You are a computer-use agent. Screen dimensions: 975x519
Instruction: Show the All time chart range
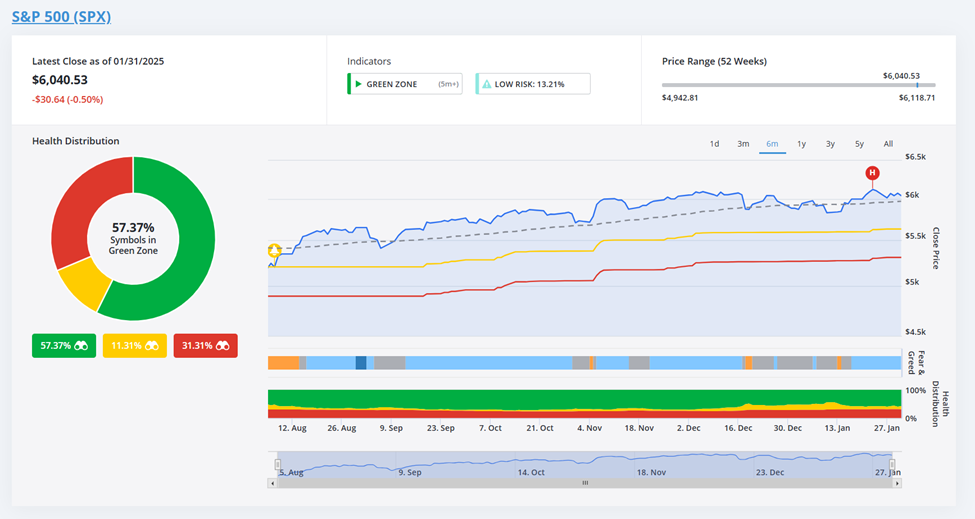tap(888, 144)
